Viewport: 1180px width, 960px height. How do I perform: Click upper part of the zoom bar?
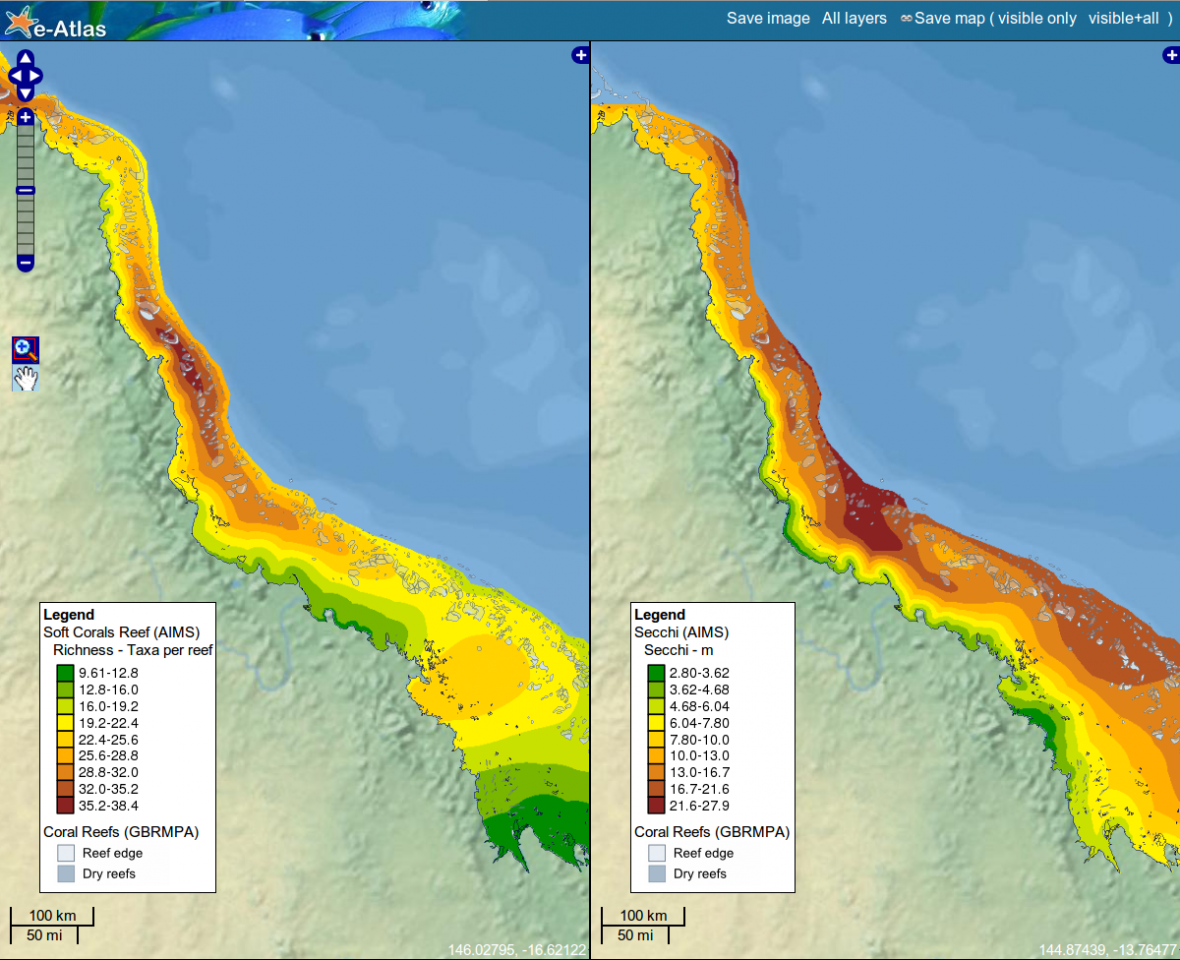[26, 155]
